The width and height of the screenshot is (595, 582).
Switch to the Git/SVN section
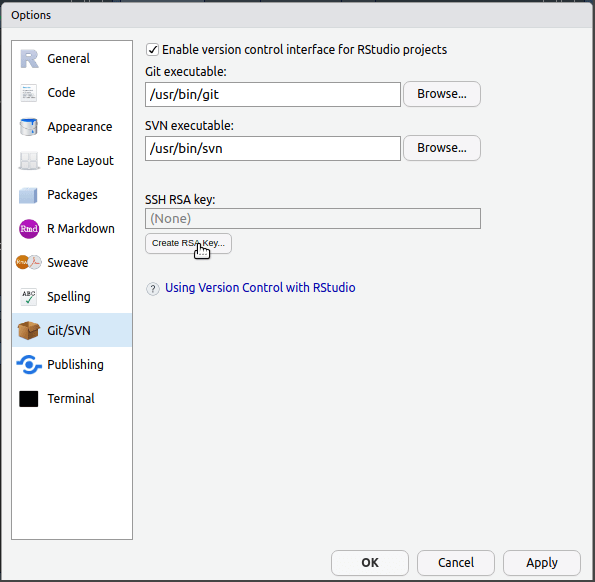point(72,330)
